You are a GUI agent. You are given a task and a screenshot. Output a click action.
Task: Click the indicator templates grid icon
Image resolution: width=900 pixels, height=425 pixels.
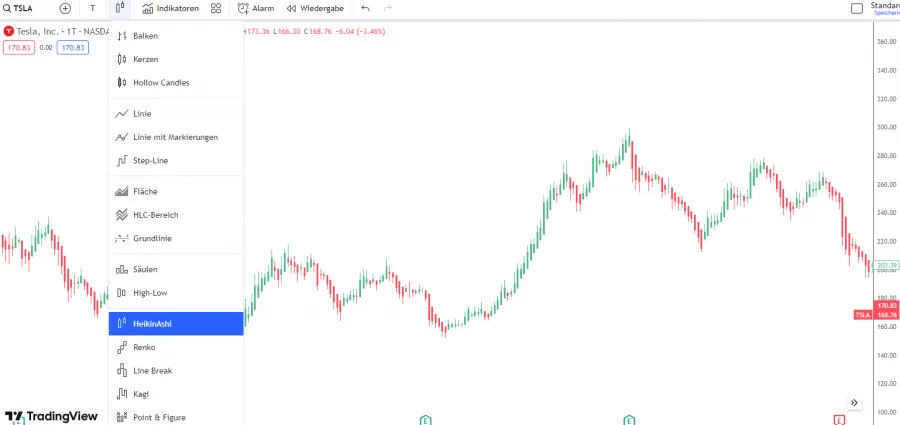click(216, 8)
